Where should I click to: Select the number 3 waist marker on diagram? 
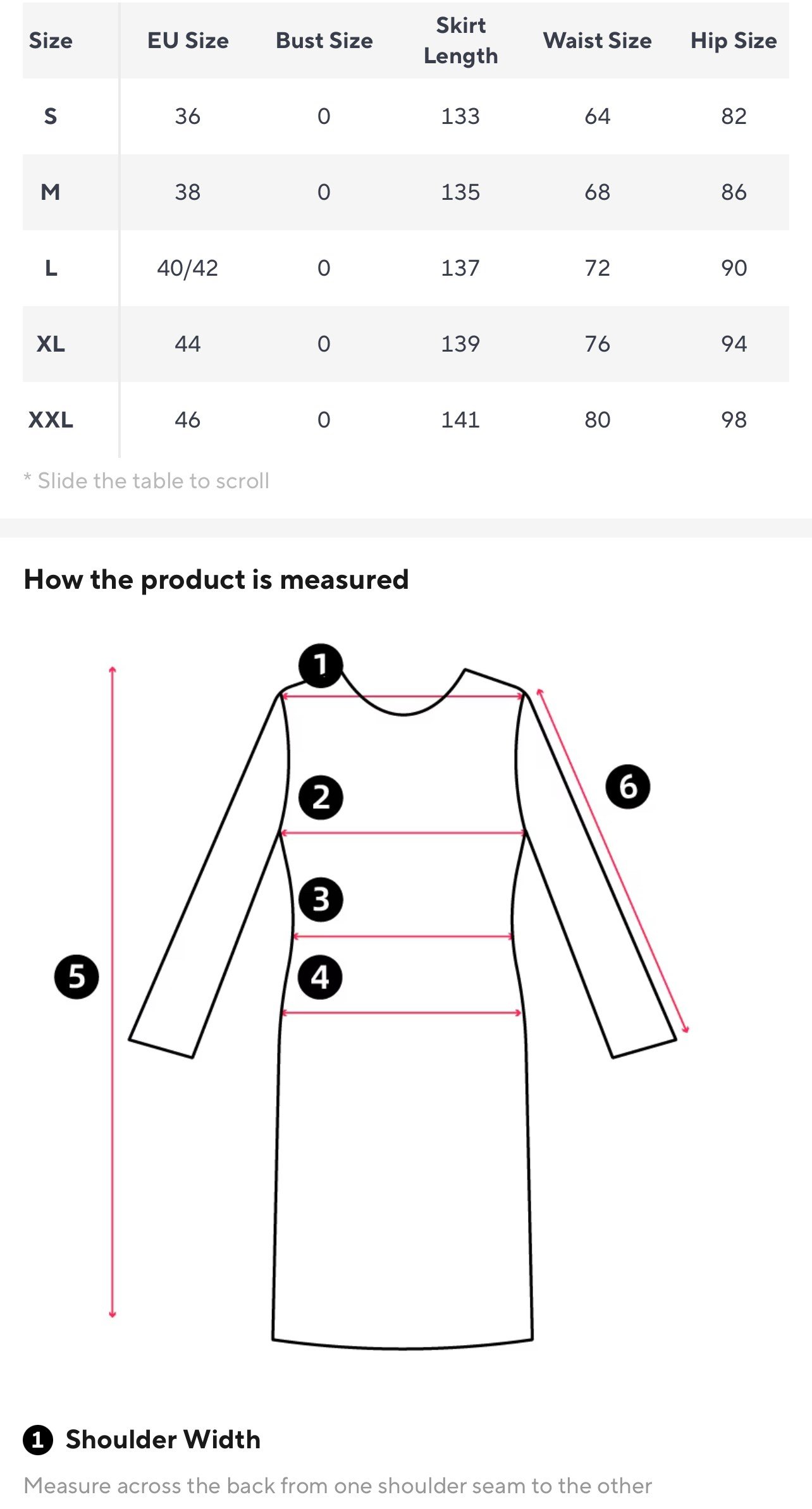(x=321, y=899)
